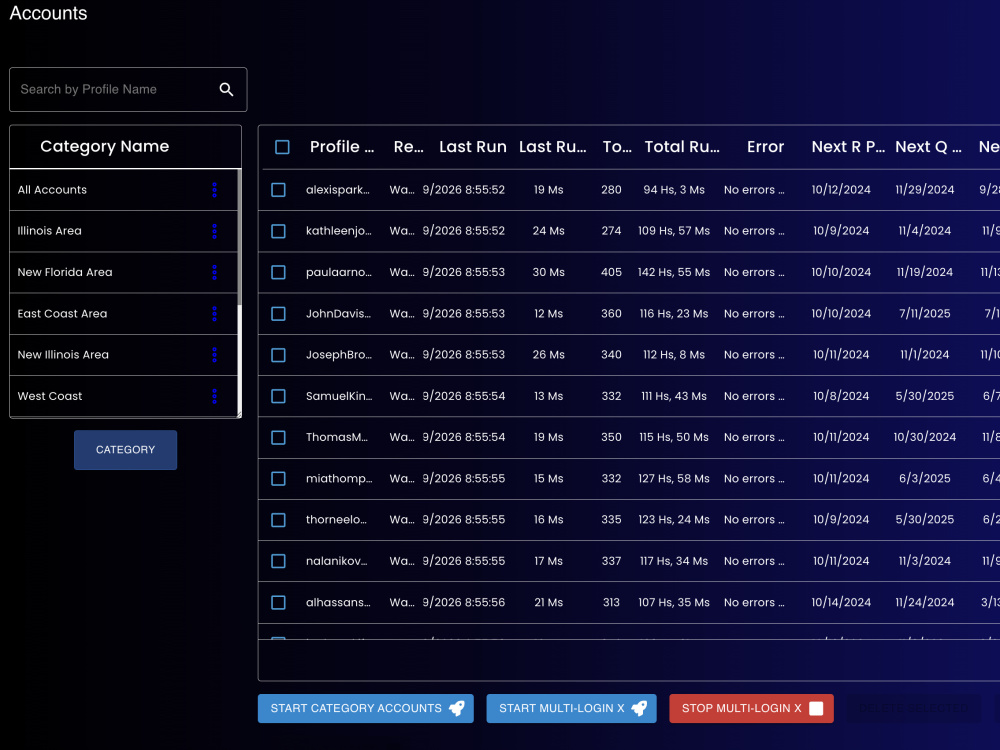
Task: Click Stop Multi-Login X button
Action: coord(751,709)
